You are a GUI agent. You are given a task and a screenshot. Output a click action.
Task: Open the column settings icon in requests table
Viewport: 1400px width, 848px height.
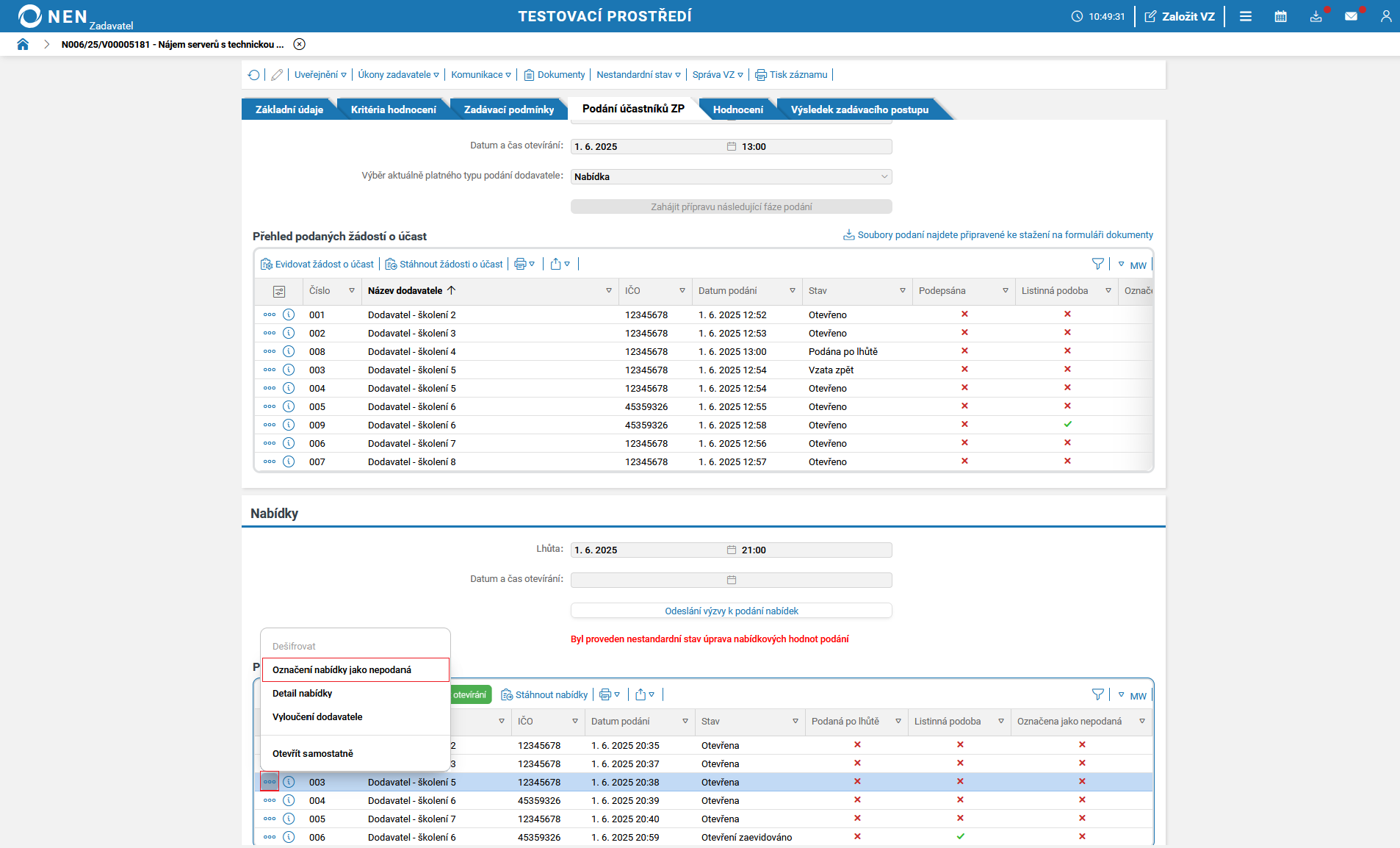point(279,292)
